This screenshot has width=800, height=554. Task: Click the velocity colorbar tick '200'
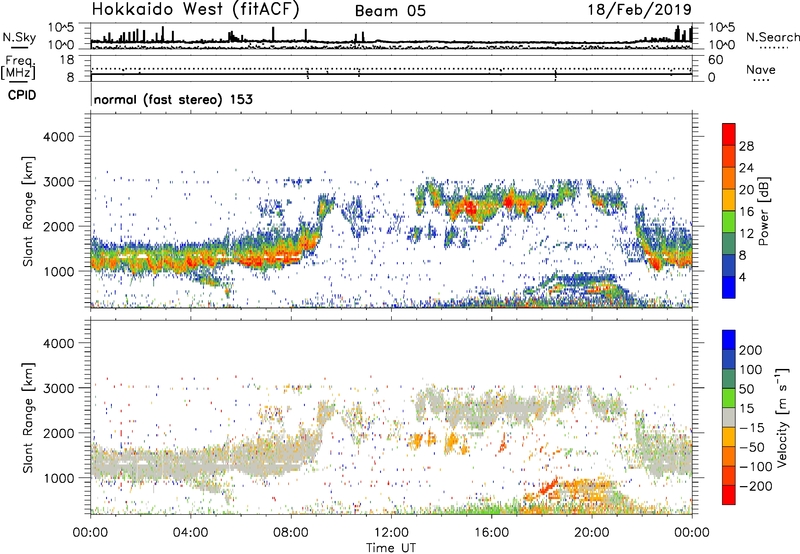tap(751, 350)
